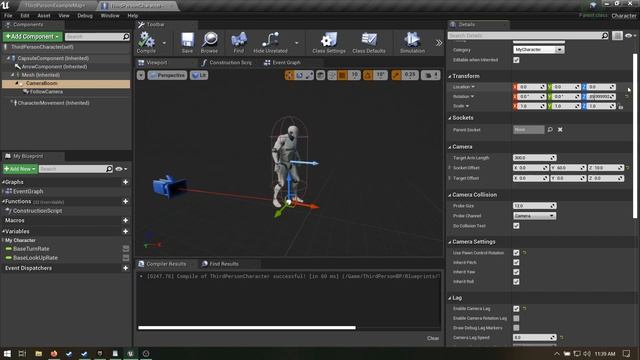Viewport: 640px width, 360px height.
Task: Add a new Variable with plus button
Action: tap(126, 231)
